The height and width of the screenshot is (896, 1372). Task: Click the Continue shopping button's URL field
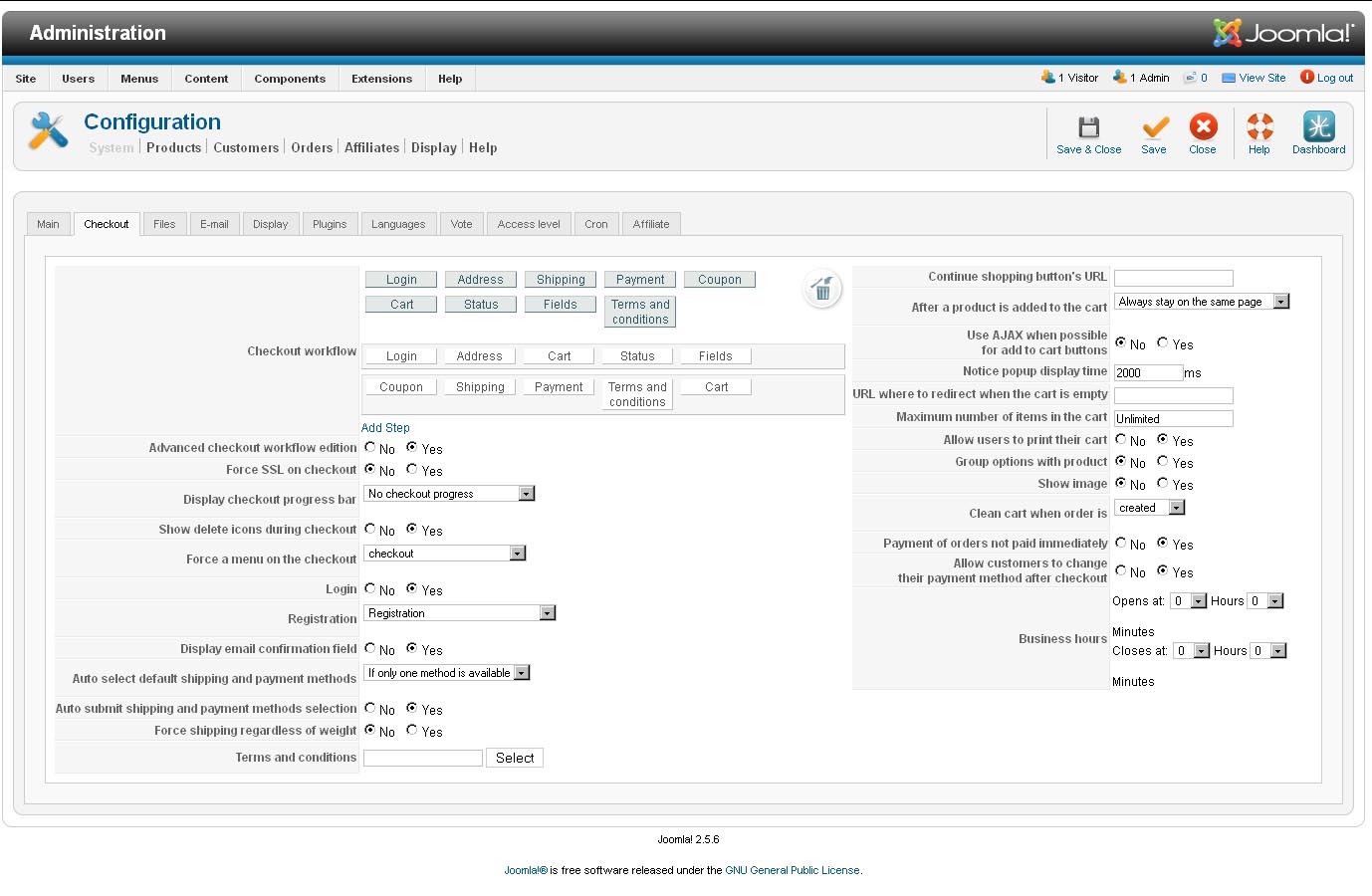[x=1174, y=278]
